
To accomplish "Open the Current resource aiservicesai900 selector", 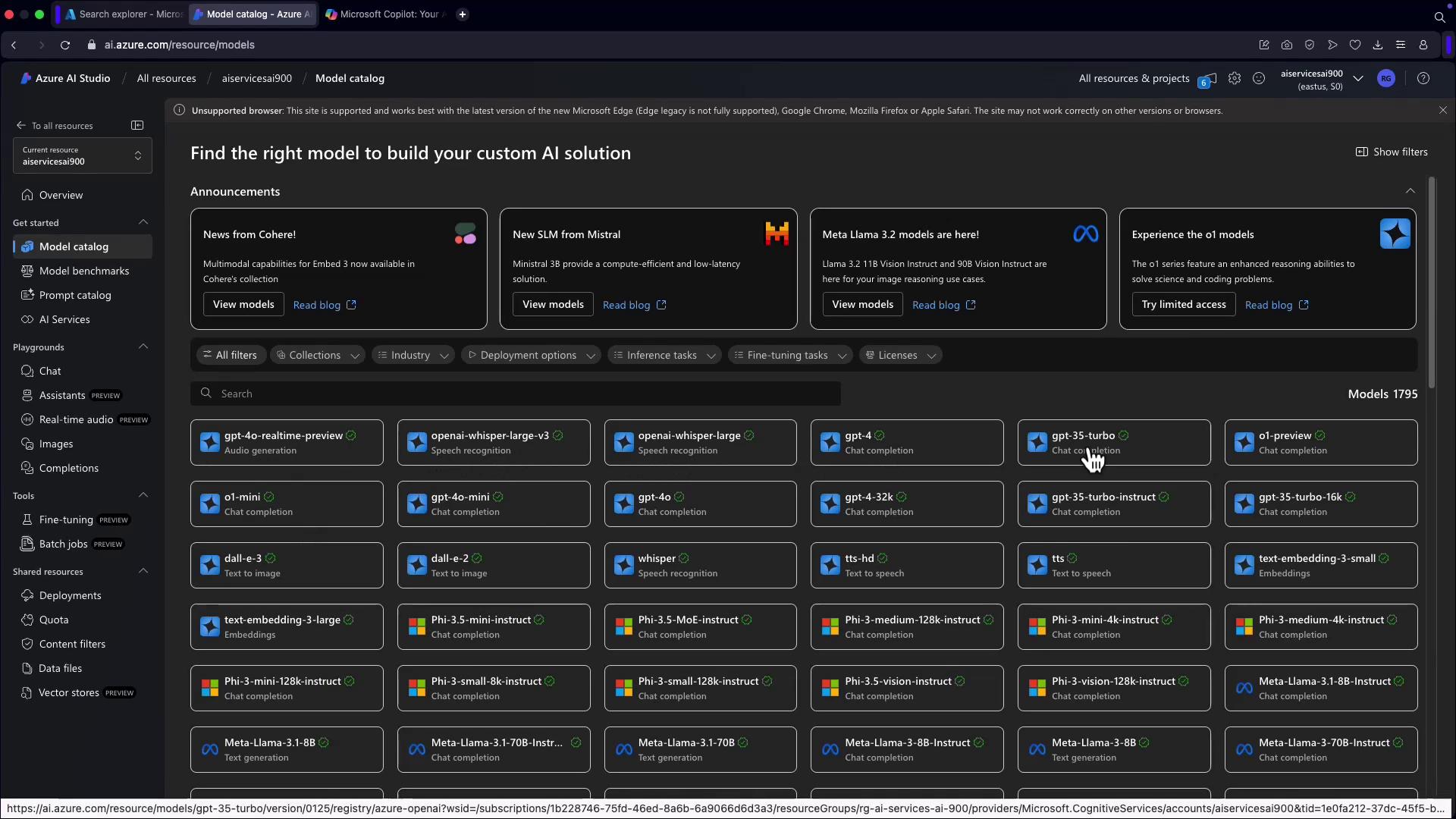I will click(x=82, y=155).
